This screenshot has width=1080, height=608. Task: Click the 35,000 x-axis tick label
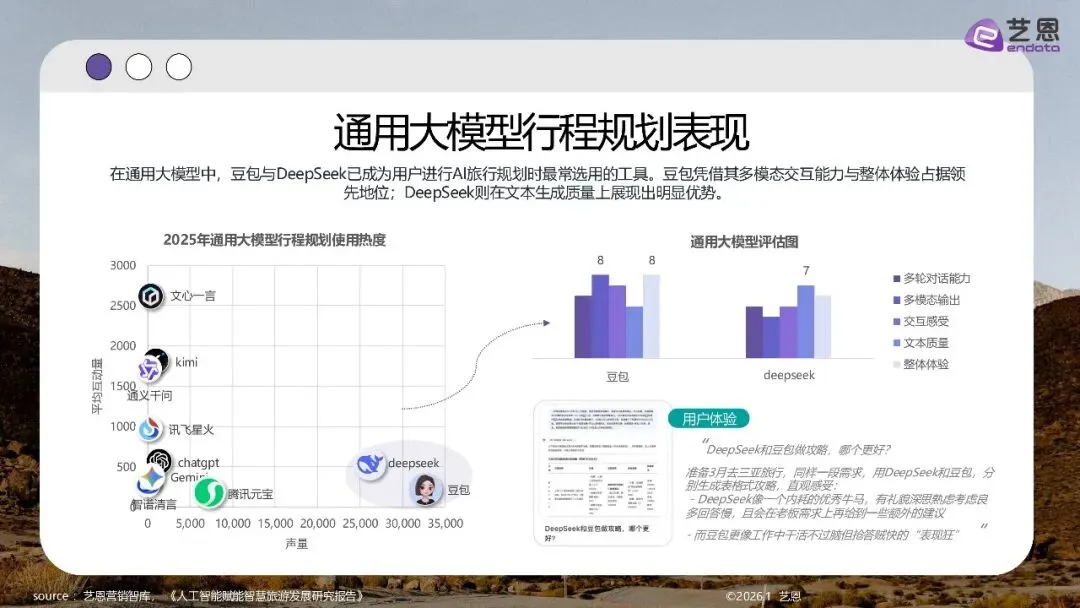445,523
